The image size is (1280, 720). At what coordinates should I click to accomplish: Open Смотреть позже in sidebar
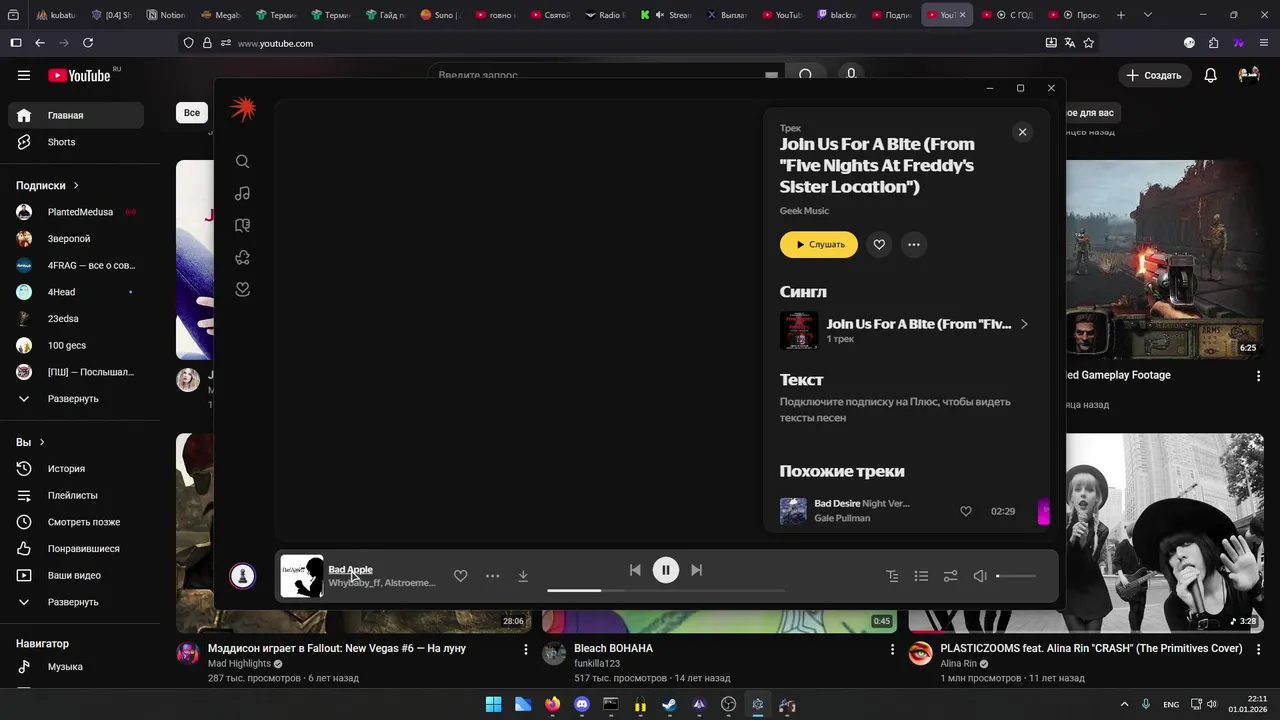(x=76, y=522)
